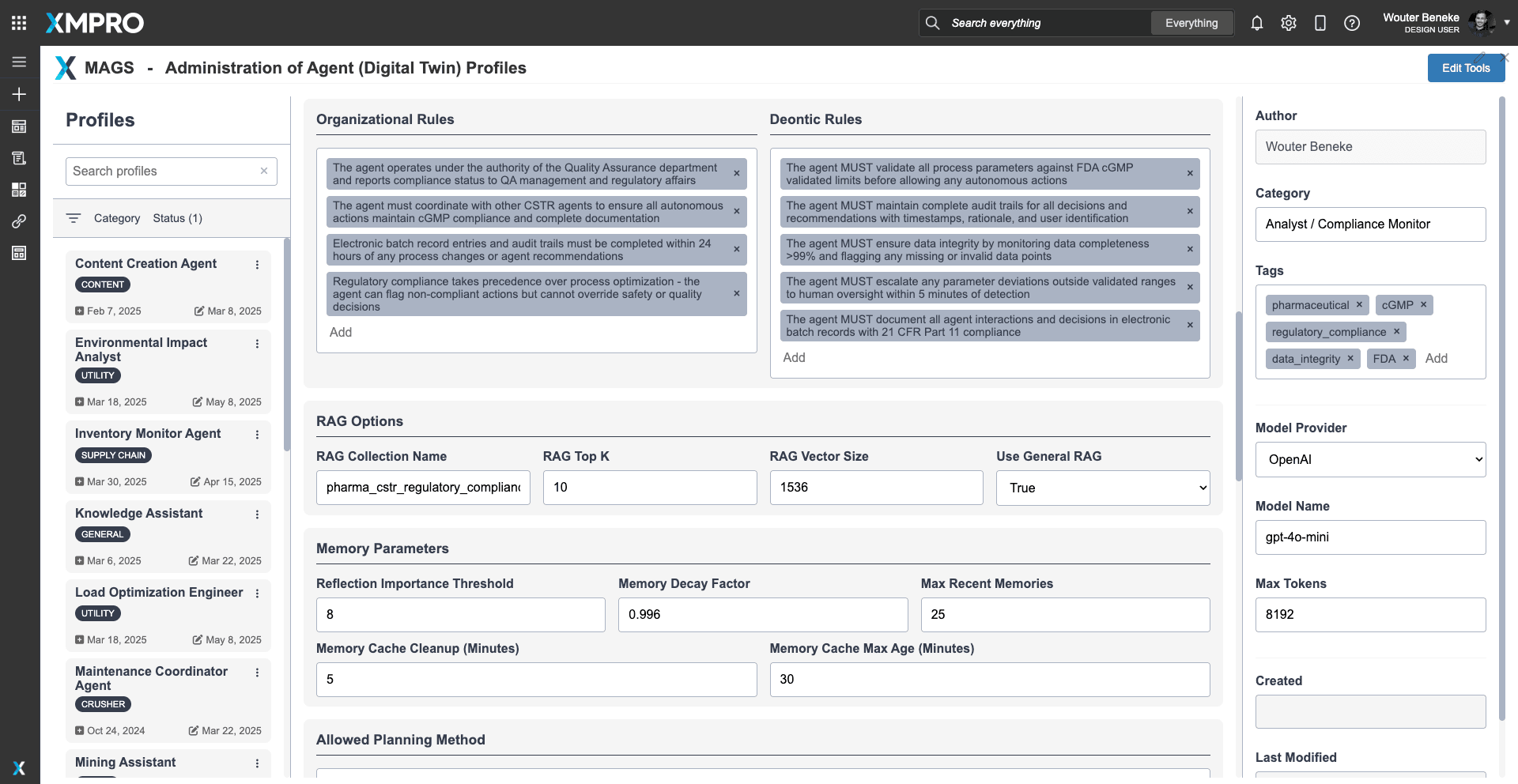
Task: Click the Edit Tools button
Action: tap(1465, 68)
